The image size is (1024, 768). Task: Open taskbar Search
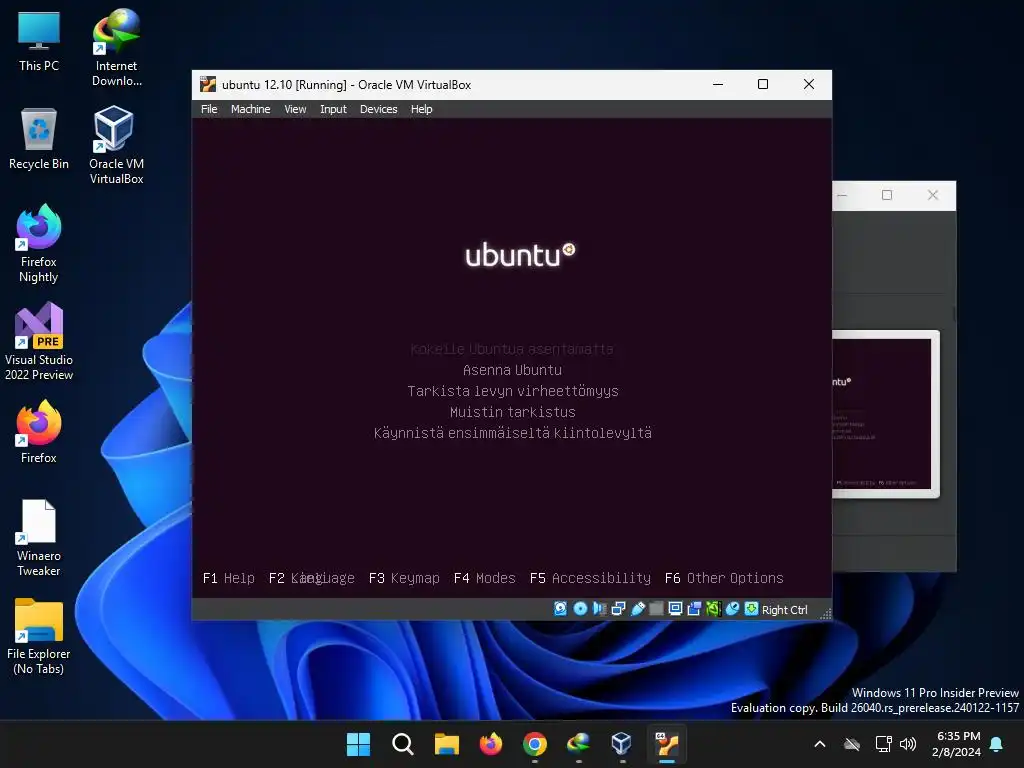402,744
